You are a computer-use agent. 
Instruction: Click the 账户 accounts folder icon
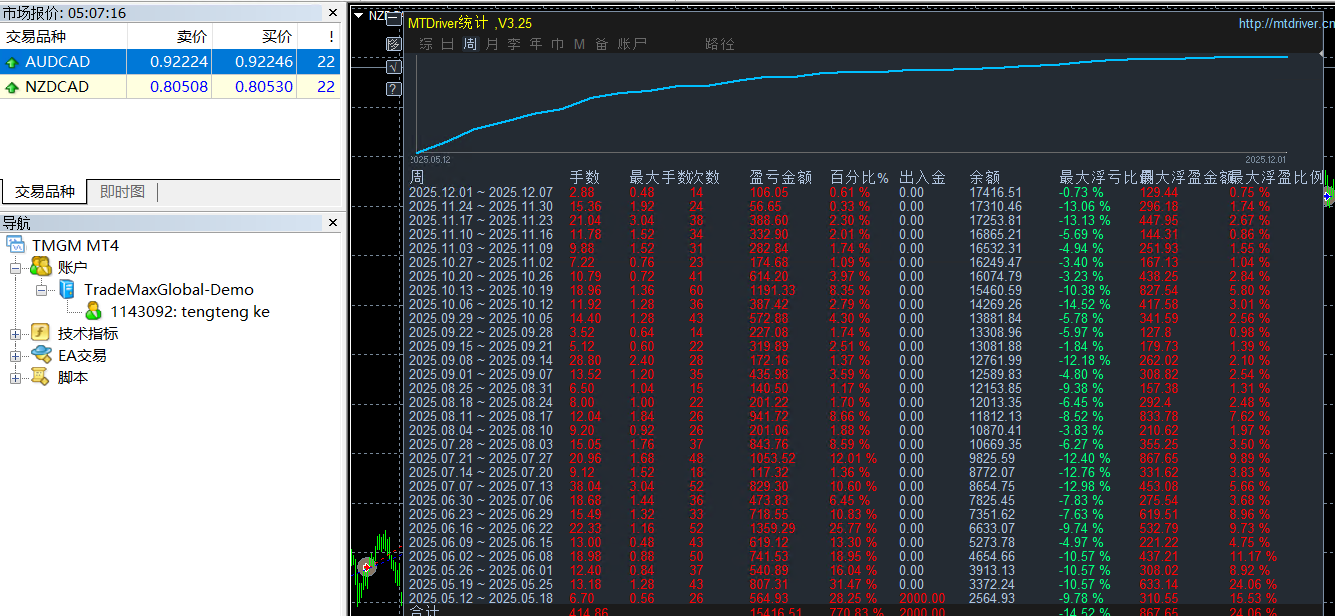click(41, 267)
